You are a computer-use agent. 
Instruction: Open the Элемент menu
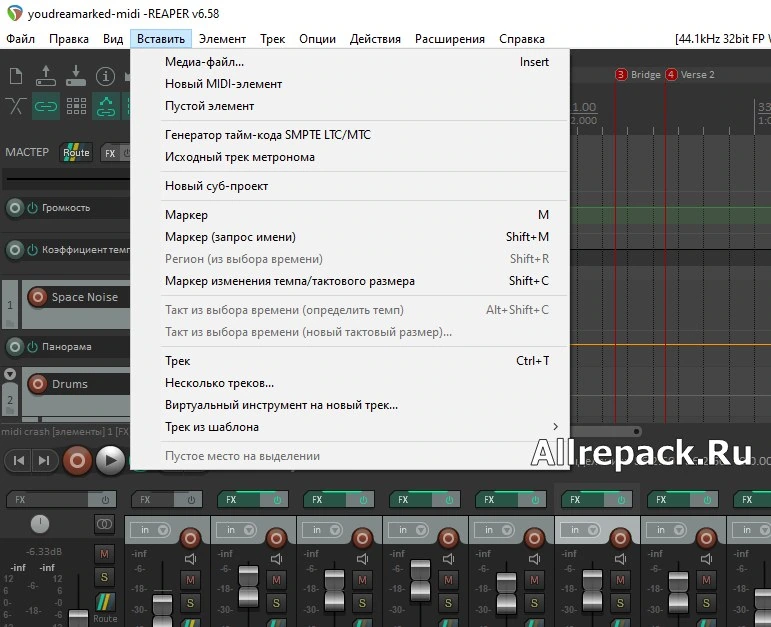(222, 39)
